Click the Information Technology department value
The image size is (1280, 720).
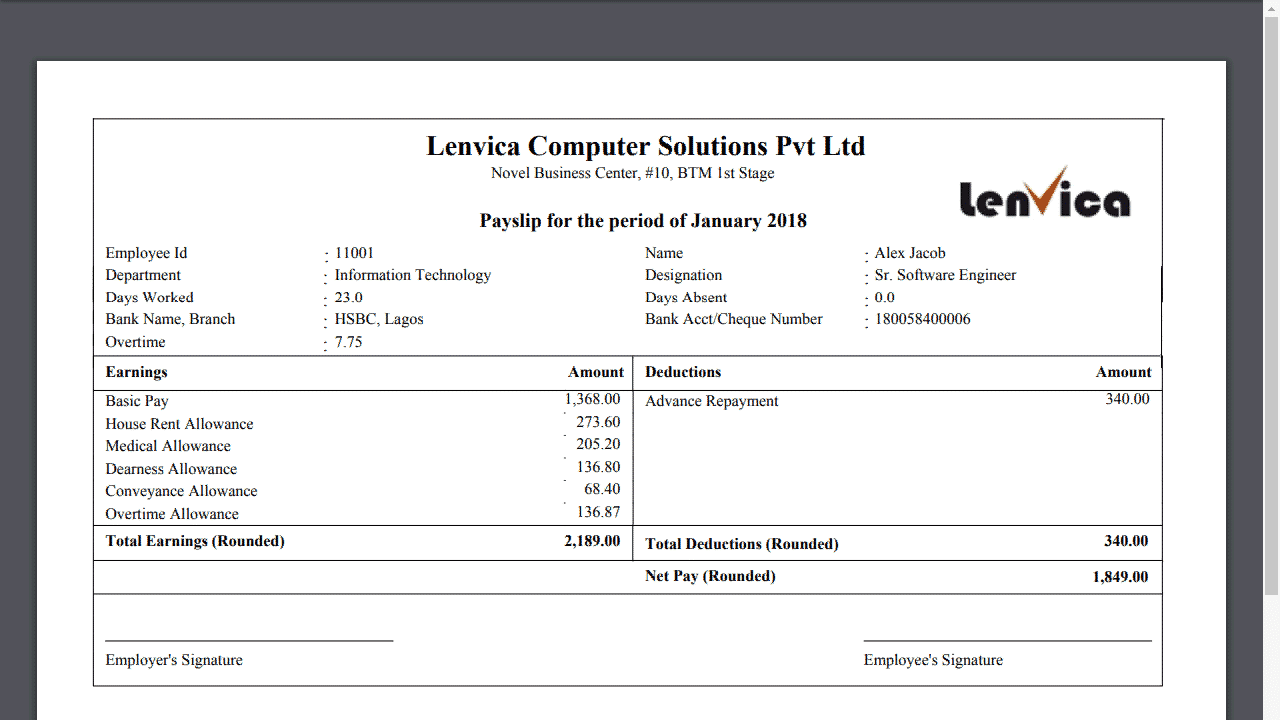[412, 275]
